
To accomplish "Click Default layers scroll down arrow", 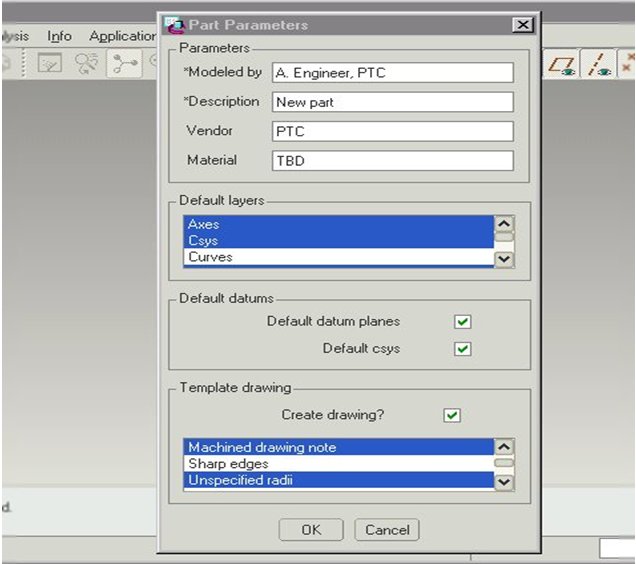I will click(x=504, y=258).
